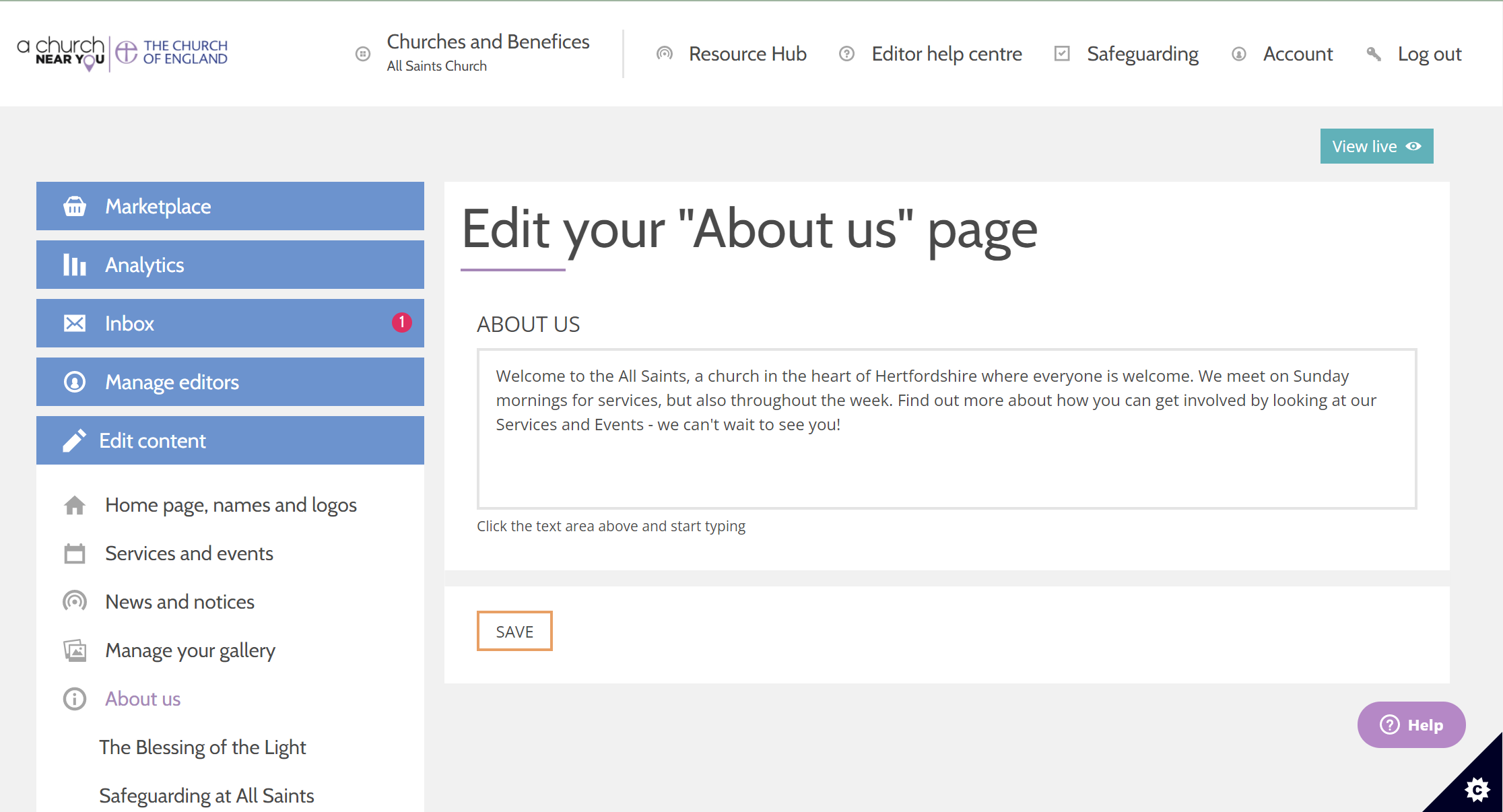1503x812 pixels.
Task: Click the A Church Near You logo
Action: click(x=61, y=53)
